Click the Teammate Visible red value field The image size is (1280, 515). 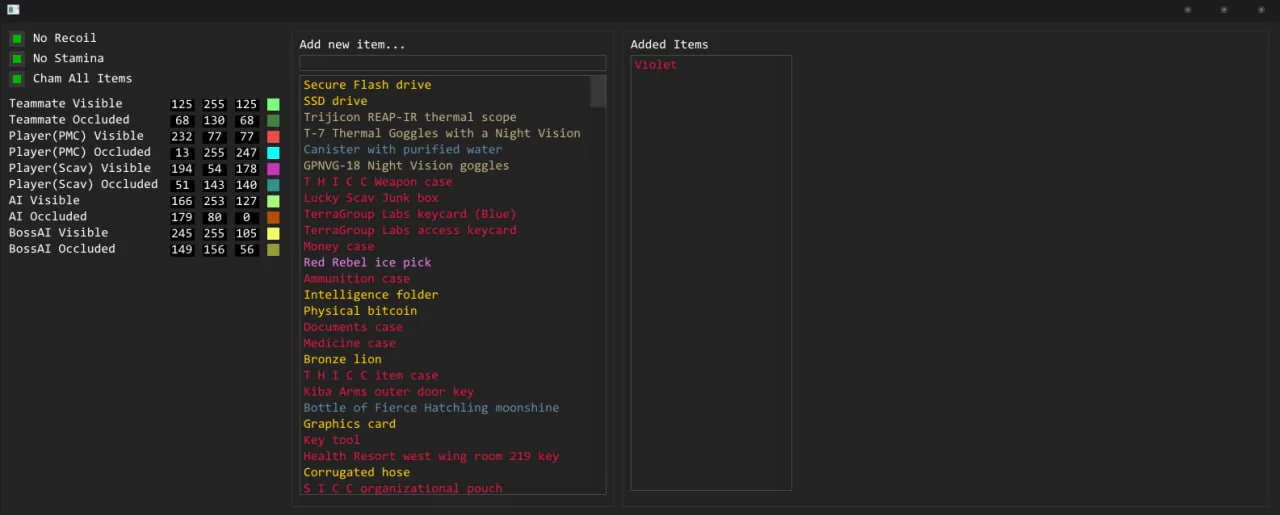click(x=182, y=104)
